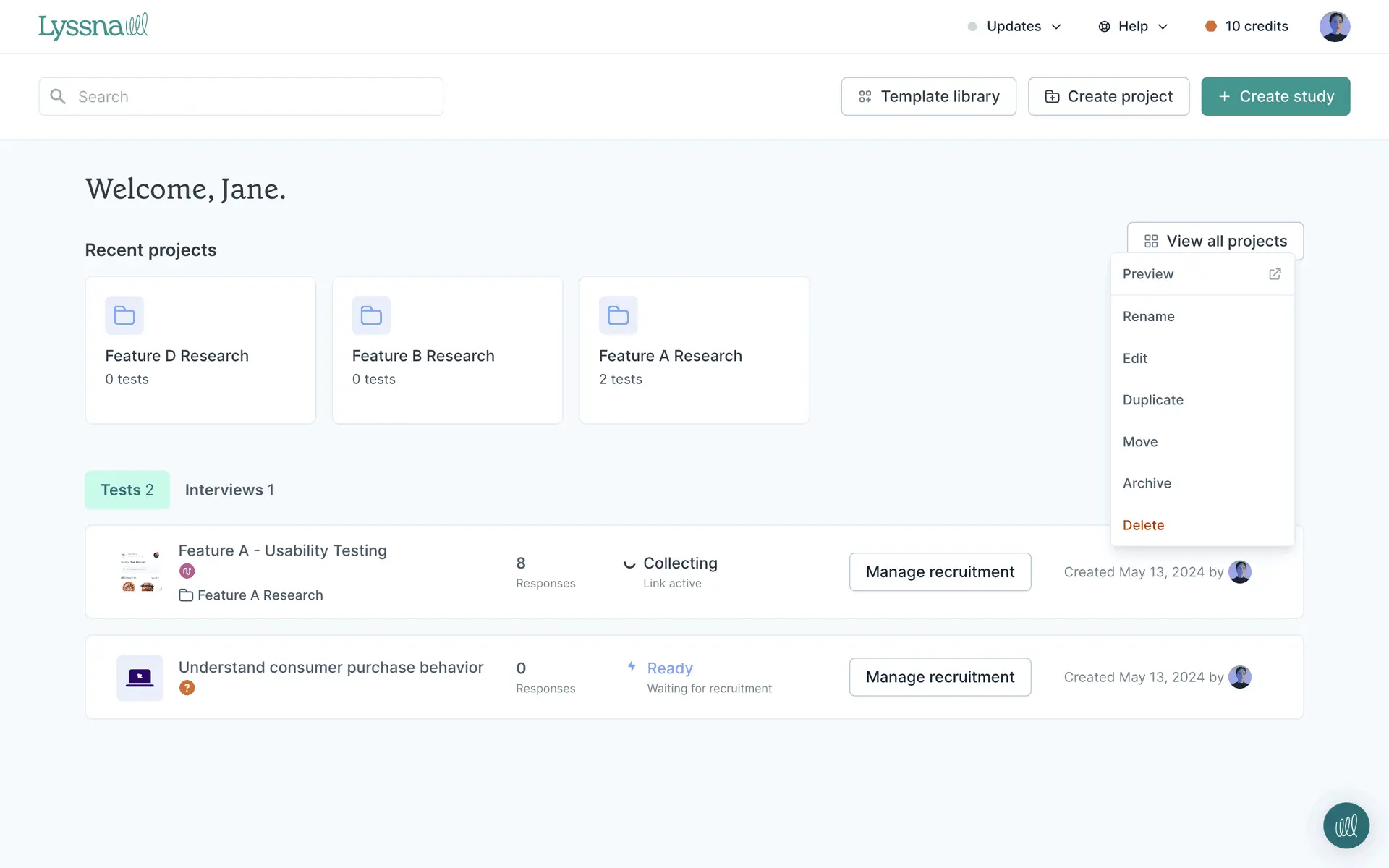The height and width of the screenshot is (868, 1389).
Task: Open the Help dropdown menu
Action: [x=1133, y=27]
